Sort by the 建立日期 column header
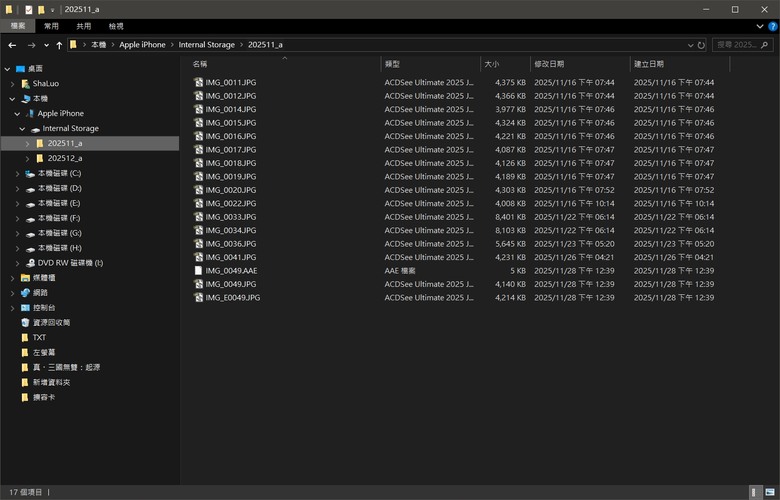 [x=680, y=64]
